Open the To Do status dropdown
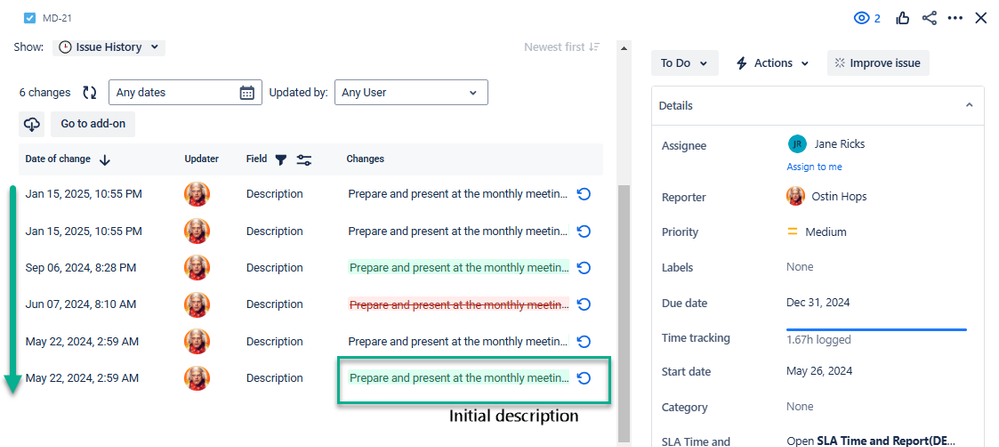The width and height of the screenshot is (999, 447). pos(684,63)
